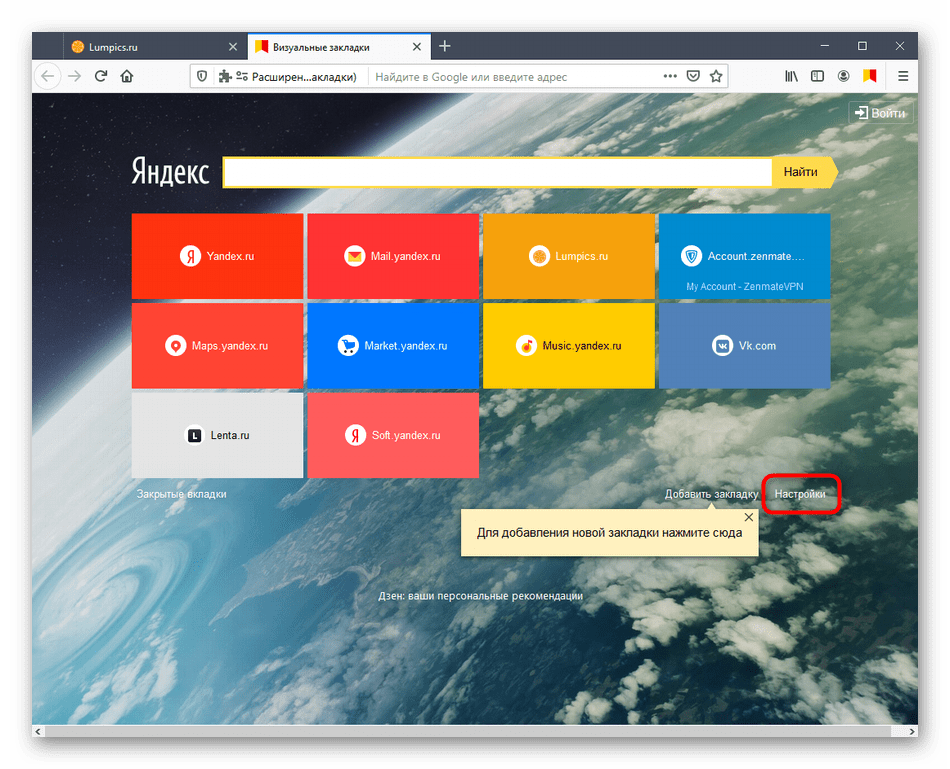Open the Firefox account icon

coord(843,76)
